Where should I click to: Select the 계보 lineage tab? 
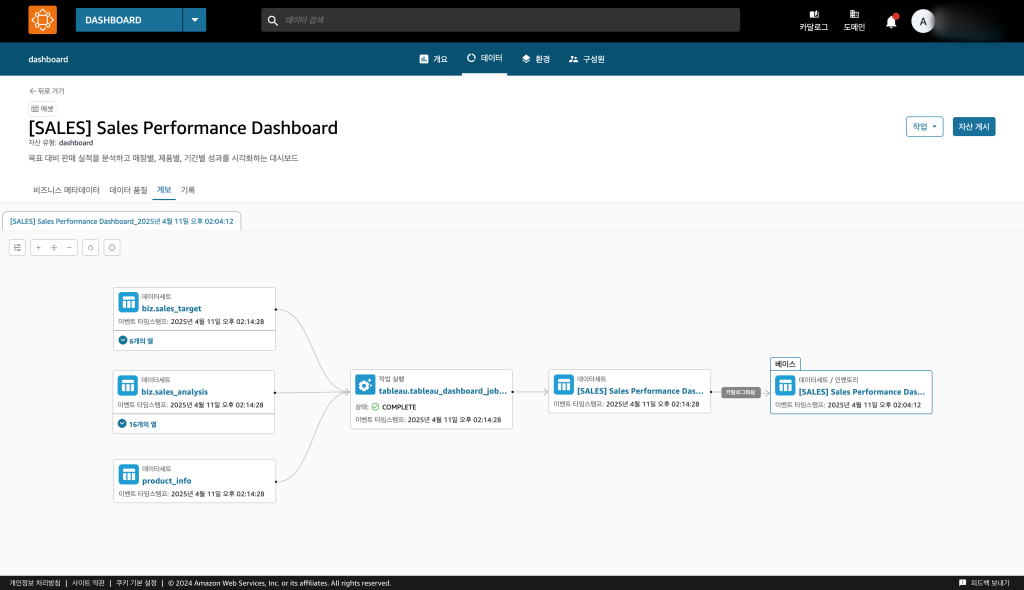point(164,190)
